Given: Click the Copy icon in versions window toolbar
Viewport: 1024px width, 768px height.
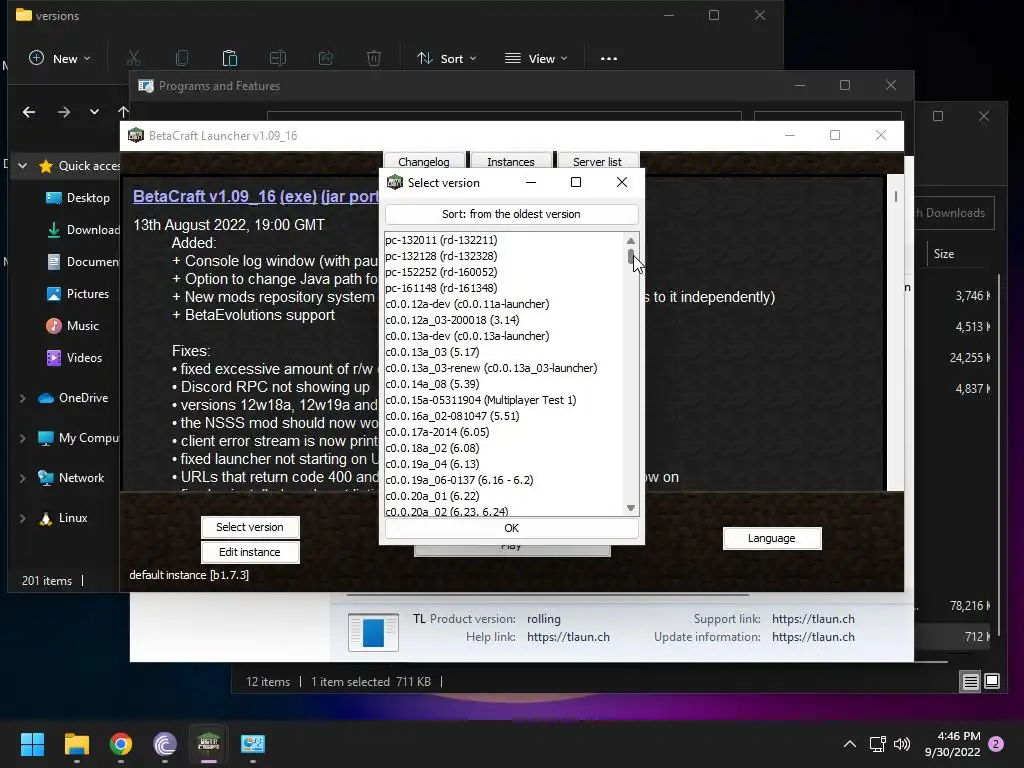Looking at the screenshot, I should (182, 58).
